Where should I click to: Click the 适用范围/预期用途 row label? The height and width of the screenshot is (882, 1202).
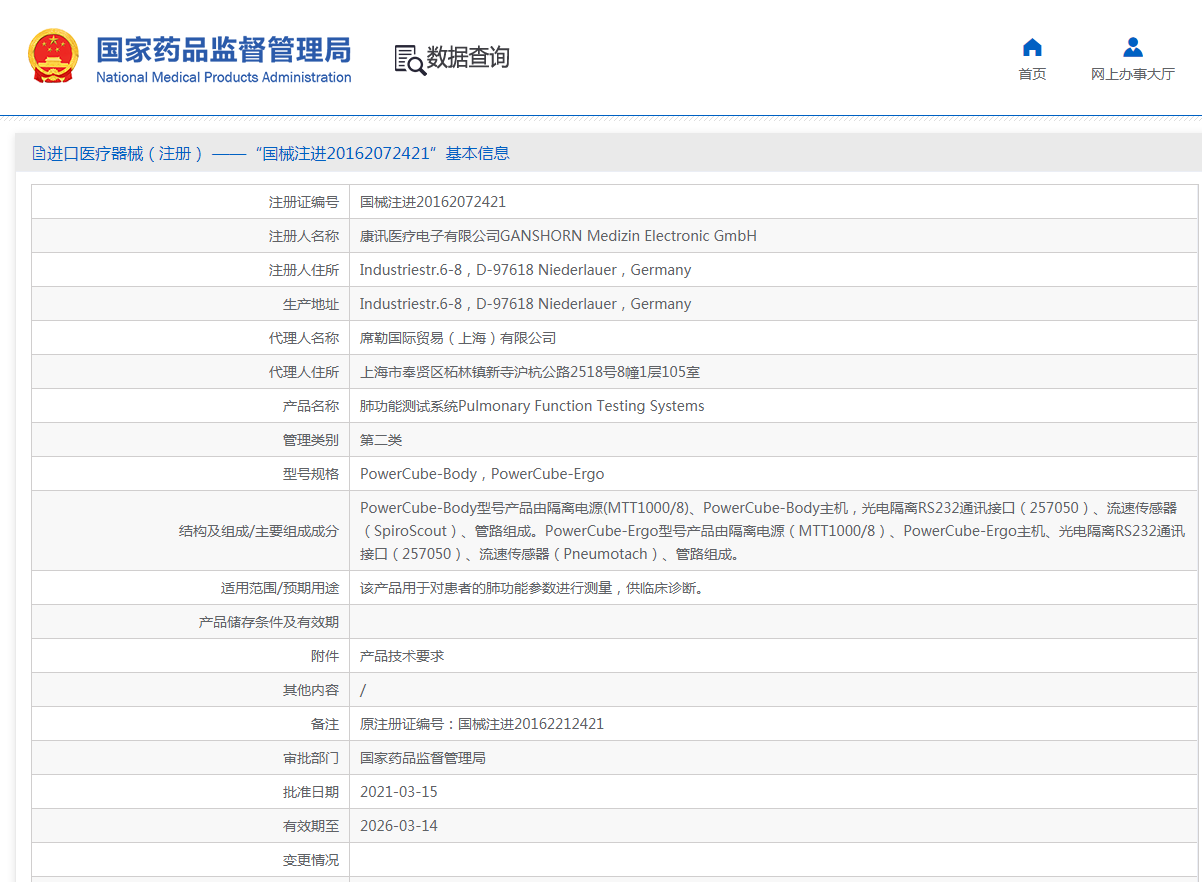coord(280,588)
